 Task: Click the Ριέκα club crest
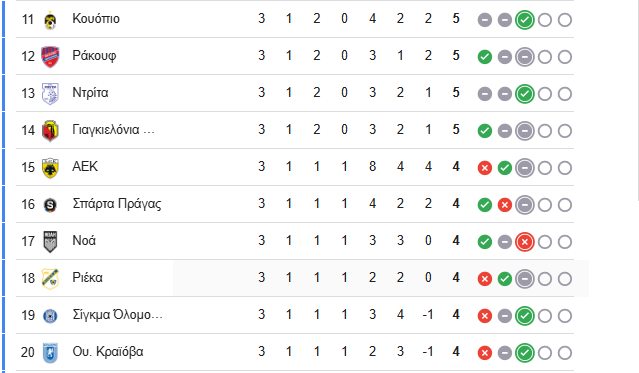point(50,279)
